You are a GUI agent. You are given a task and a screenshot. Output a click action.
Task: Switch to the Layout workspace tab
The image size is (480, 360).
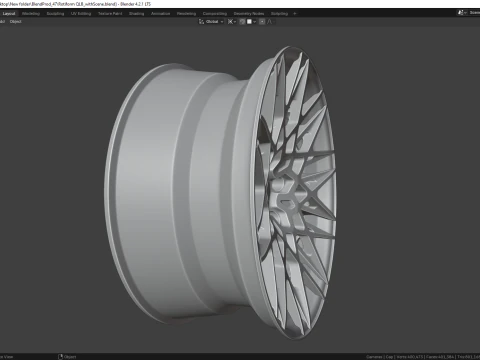click(x=9, y=14)
